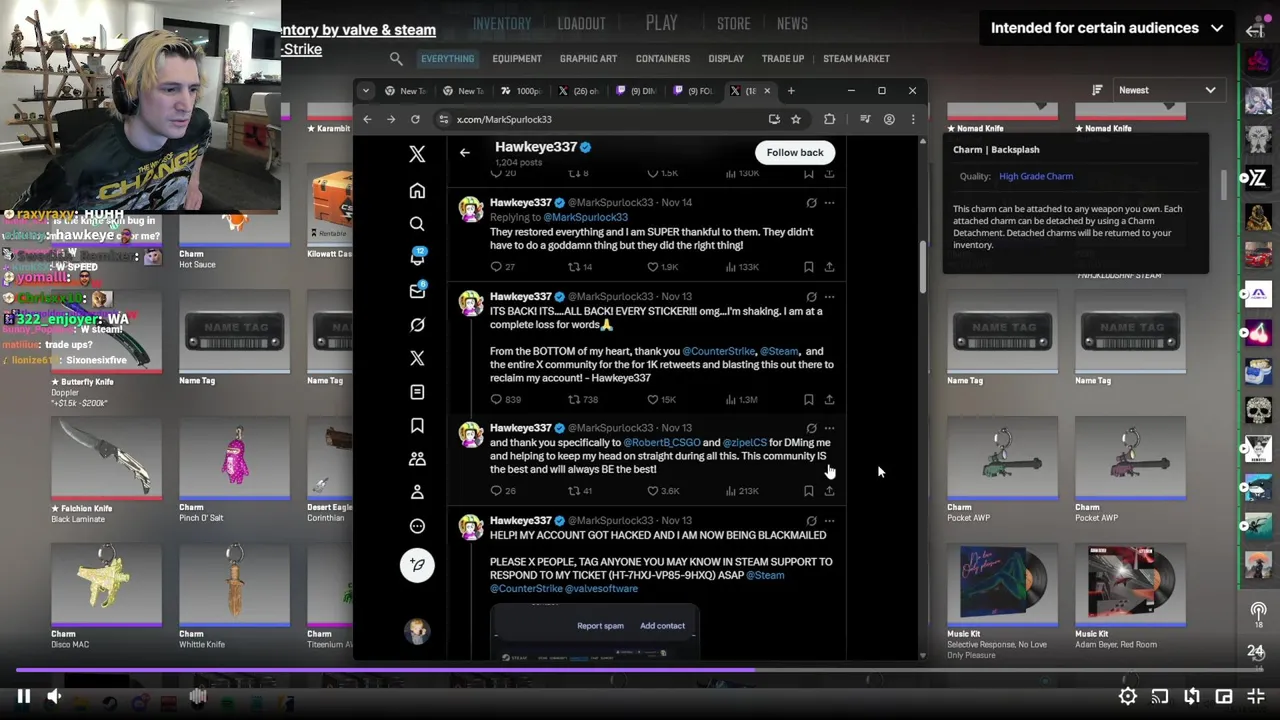
Task: Open more options on 'HELP! MY ACCOUNT' tweet
Action: click(x=829, y=520)
